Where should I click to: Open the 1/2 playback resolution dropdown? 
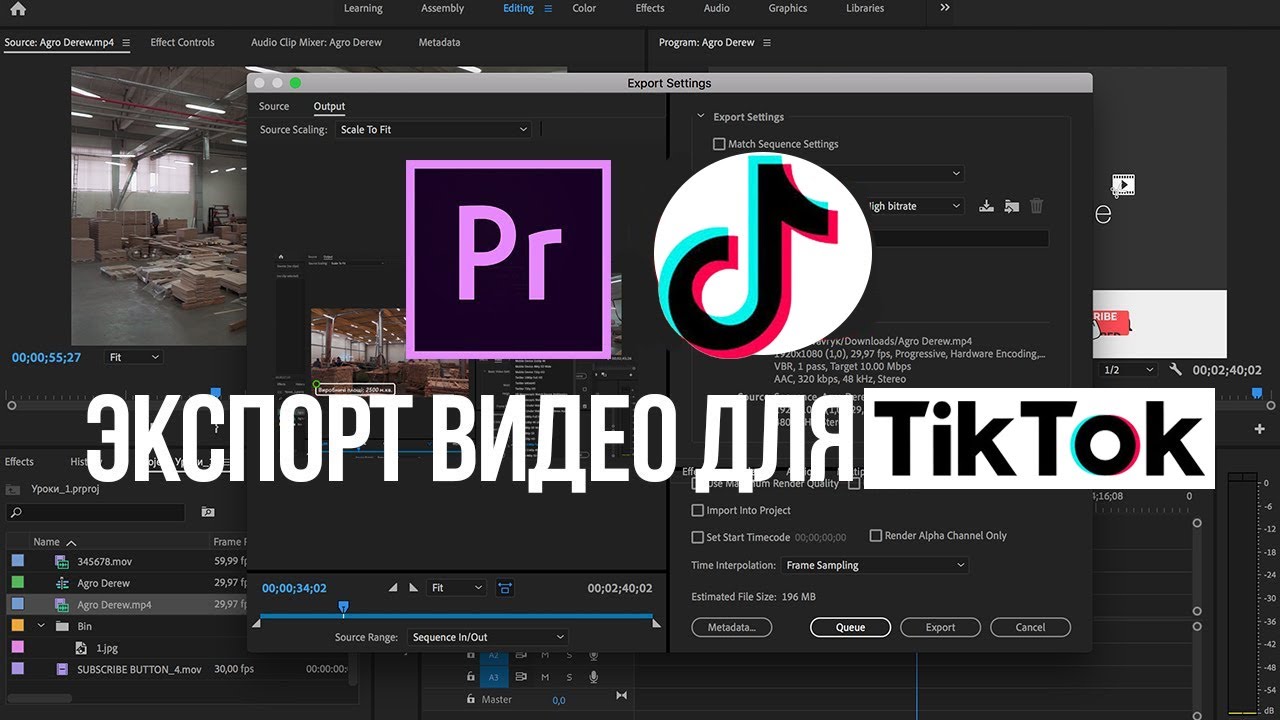coord(1128,370)
